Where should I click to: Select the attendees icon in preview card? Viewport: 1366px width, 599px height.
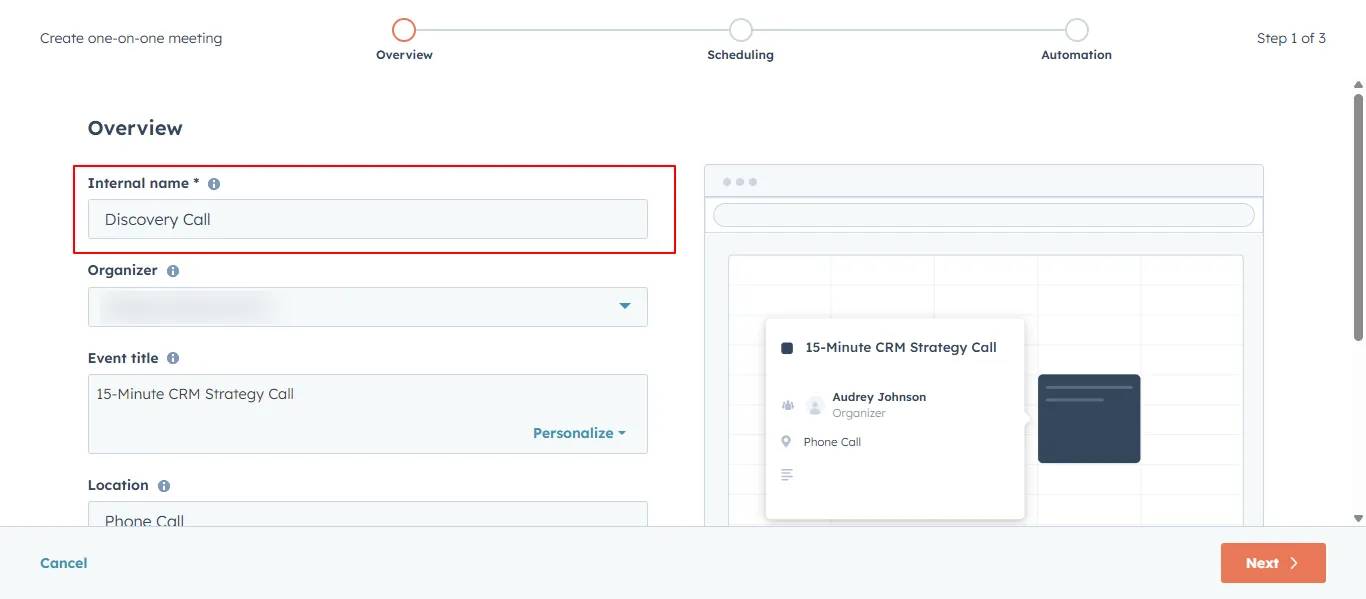pyautogui.click(x=787, y=405)
